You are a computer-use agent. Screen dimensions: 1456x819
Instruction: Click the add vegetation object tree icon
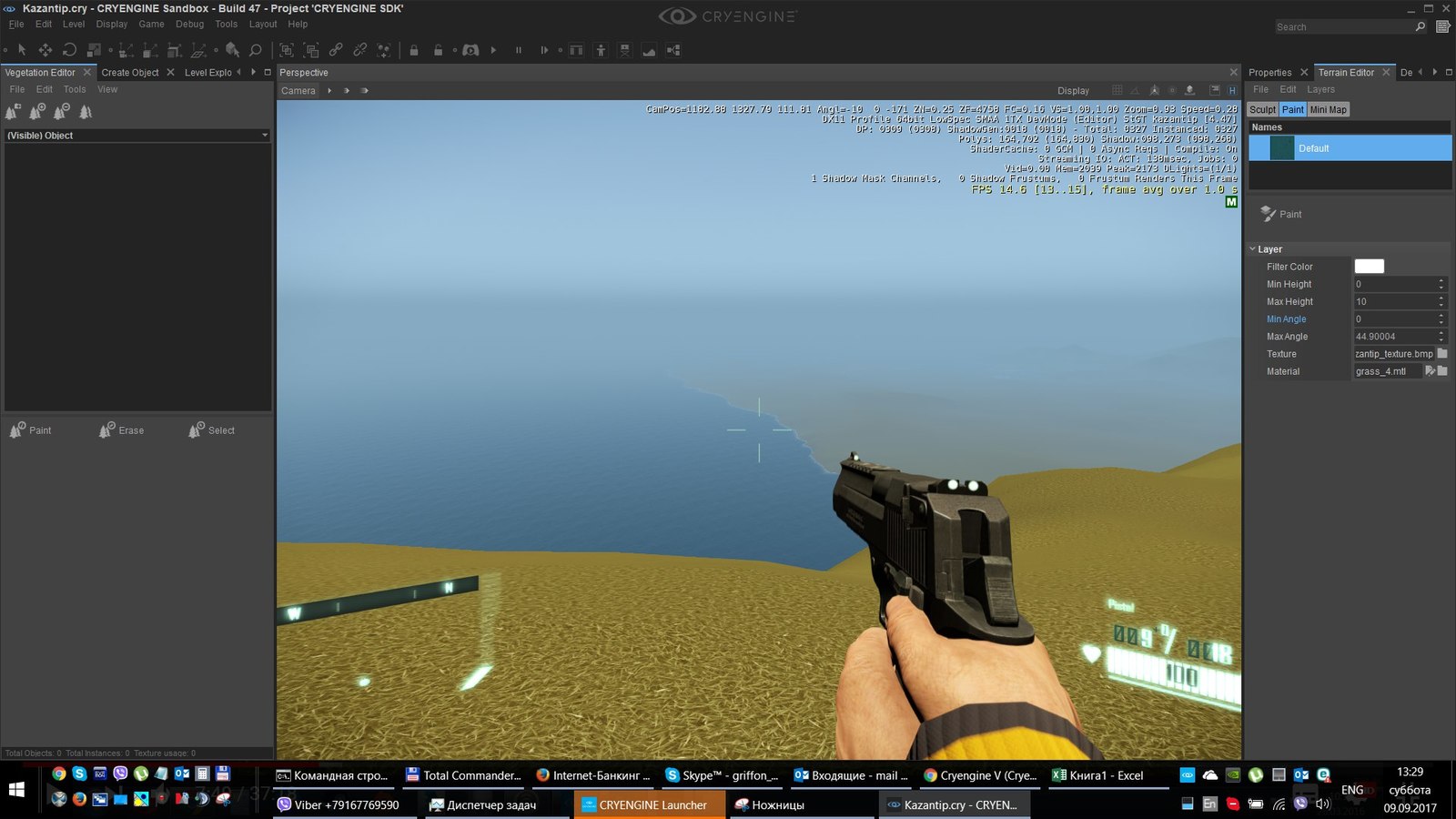(x=13, y=112)
